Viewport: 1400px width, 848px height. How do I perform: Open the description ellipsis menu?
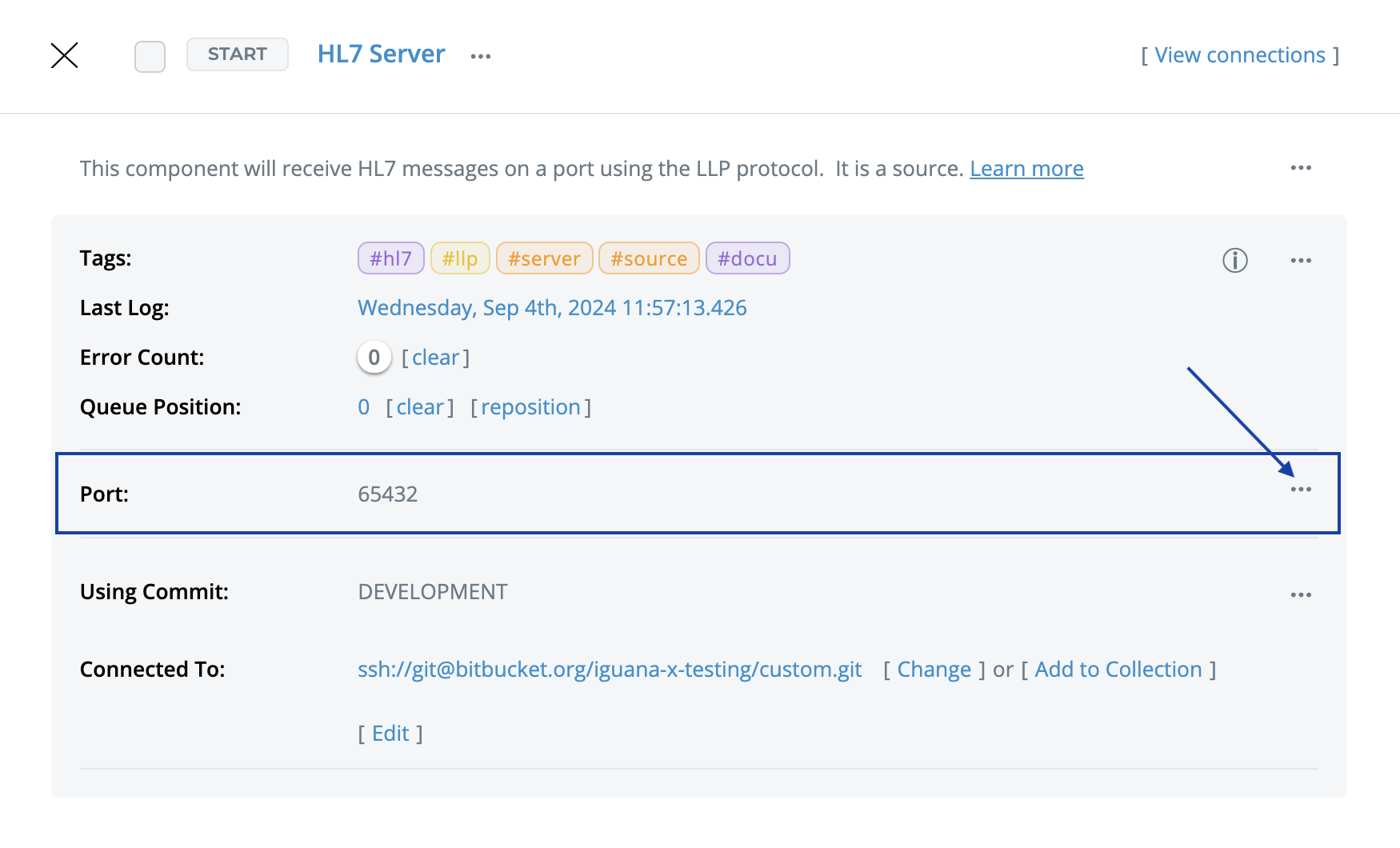[x=1302, y=168]
